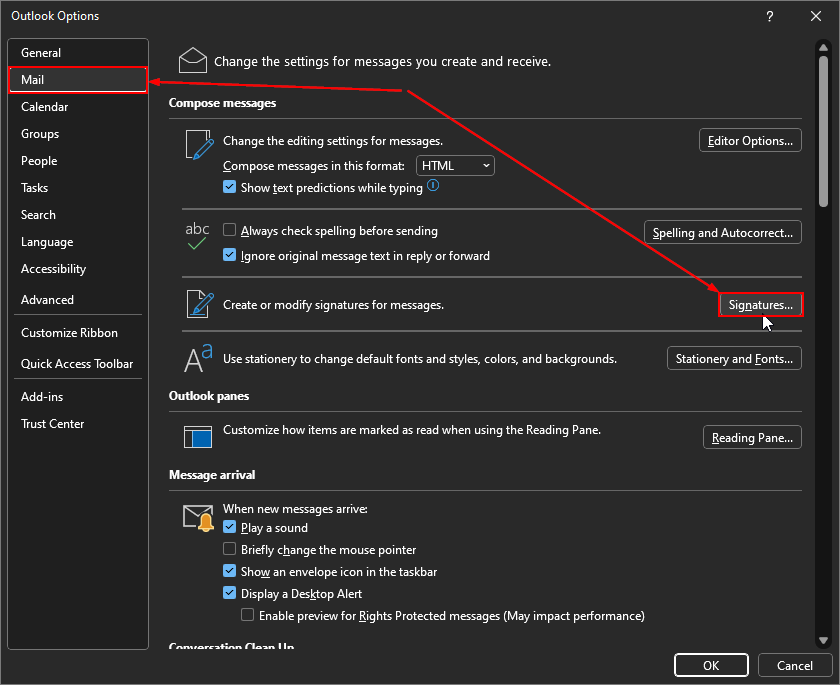Viewport: 840px width, 685px height.
Task: Open the Search options category
Action: pyautogui.click(x=78, y=215)
